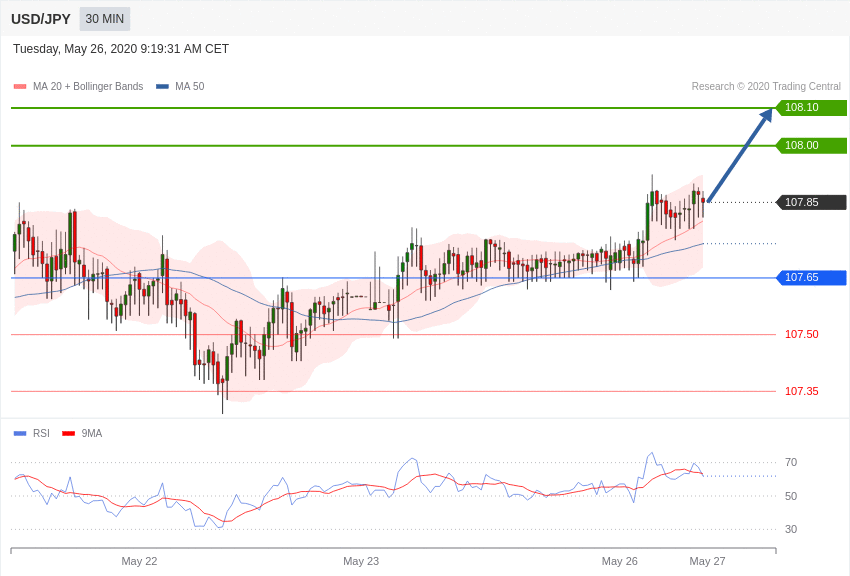Click the pink MA 20 legend swatch

pyautogui.click(x=20, y=87)
